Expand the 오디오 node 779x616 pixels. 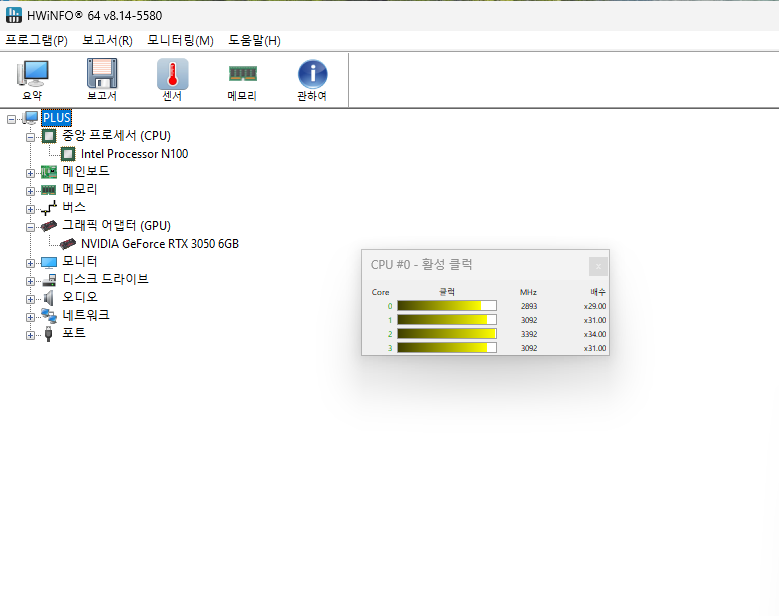(30, 299)
